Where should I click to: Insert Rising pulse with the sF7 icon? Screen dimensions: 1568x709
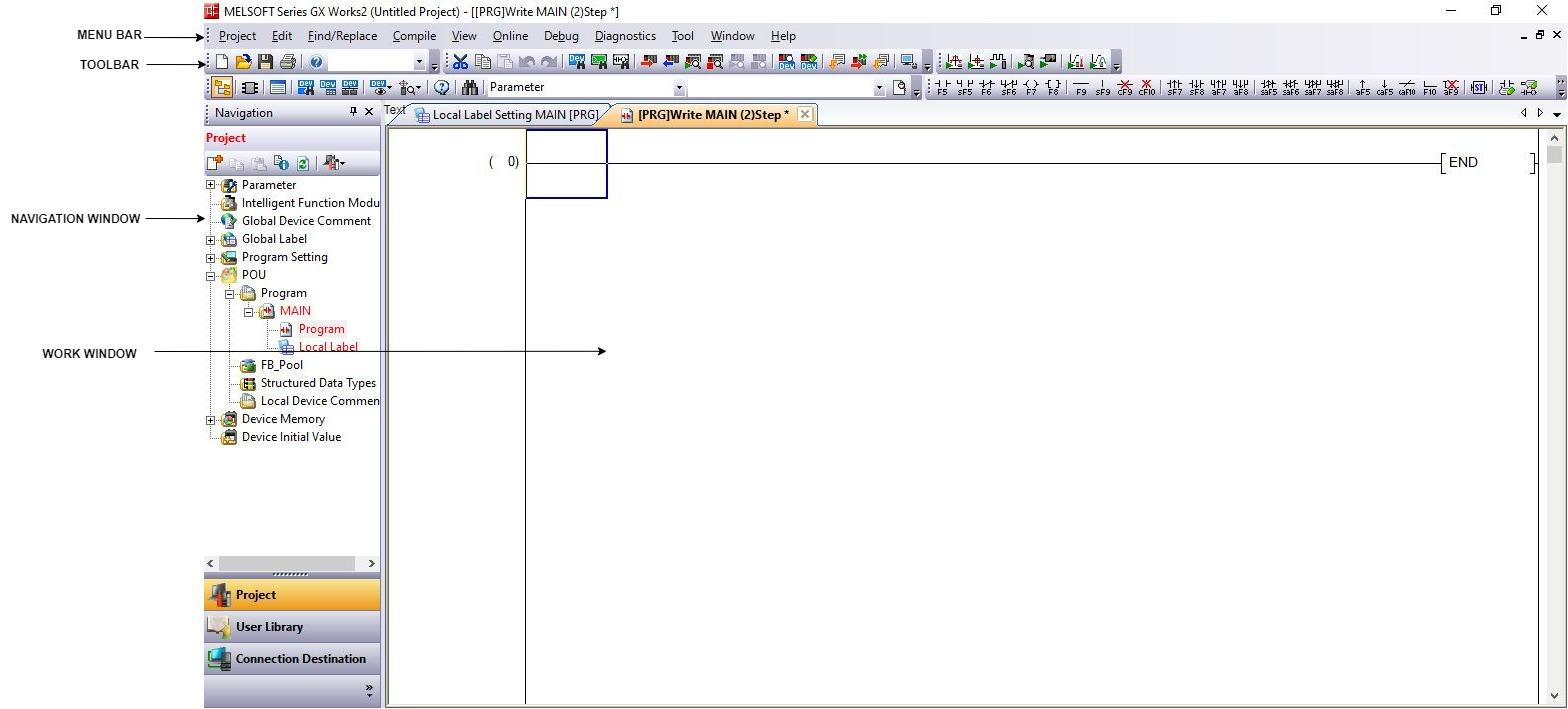(x=1175, y=88)
